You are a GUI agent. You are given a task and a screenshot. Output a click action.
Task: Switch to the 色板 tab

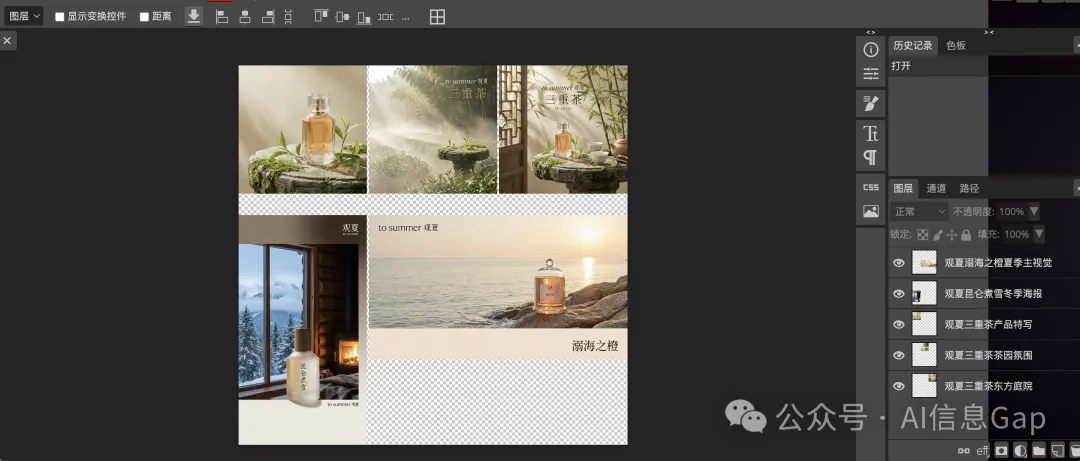click(956, 45)
